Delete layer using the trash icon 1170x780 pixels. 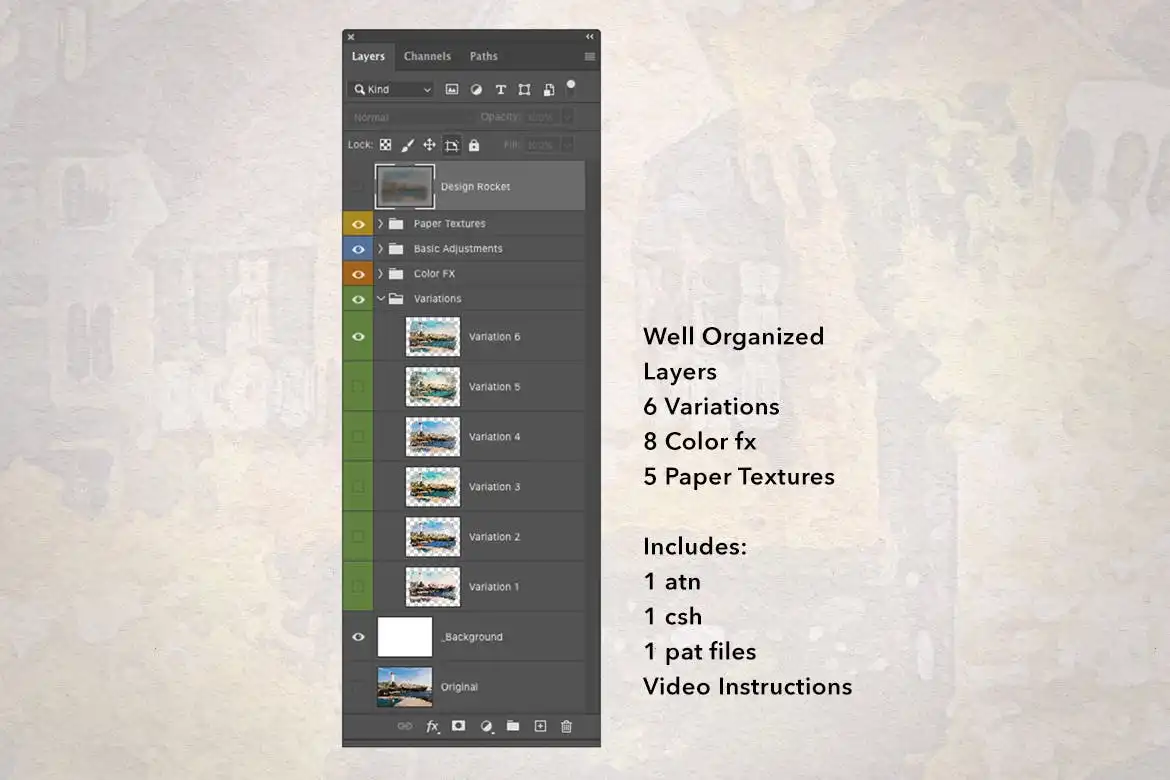point(566,726)
